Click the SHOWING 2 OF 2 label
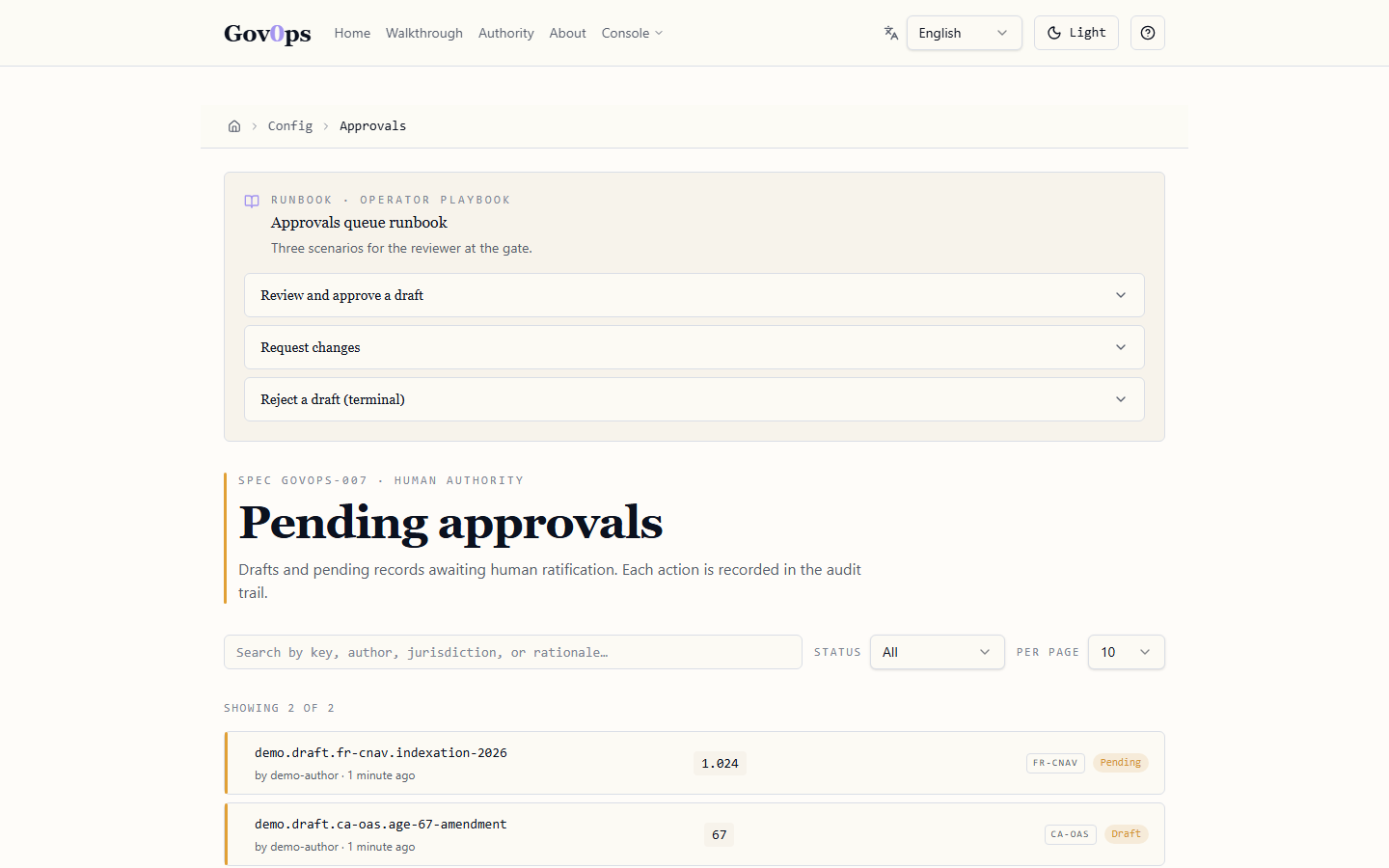The image size is (1389, 868). (280, 708)
